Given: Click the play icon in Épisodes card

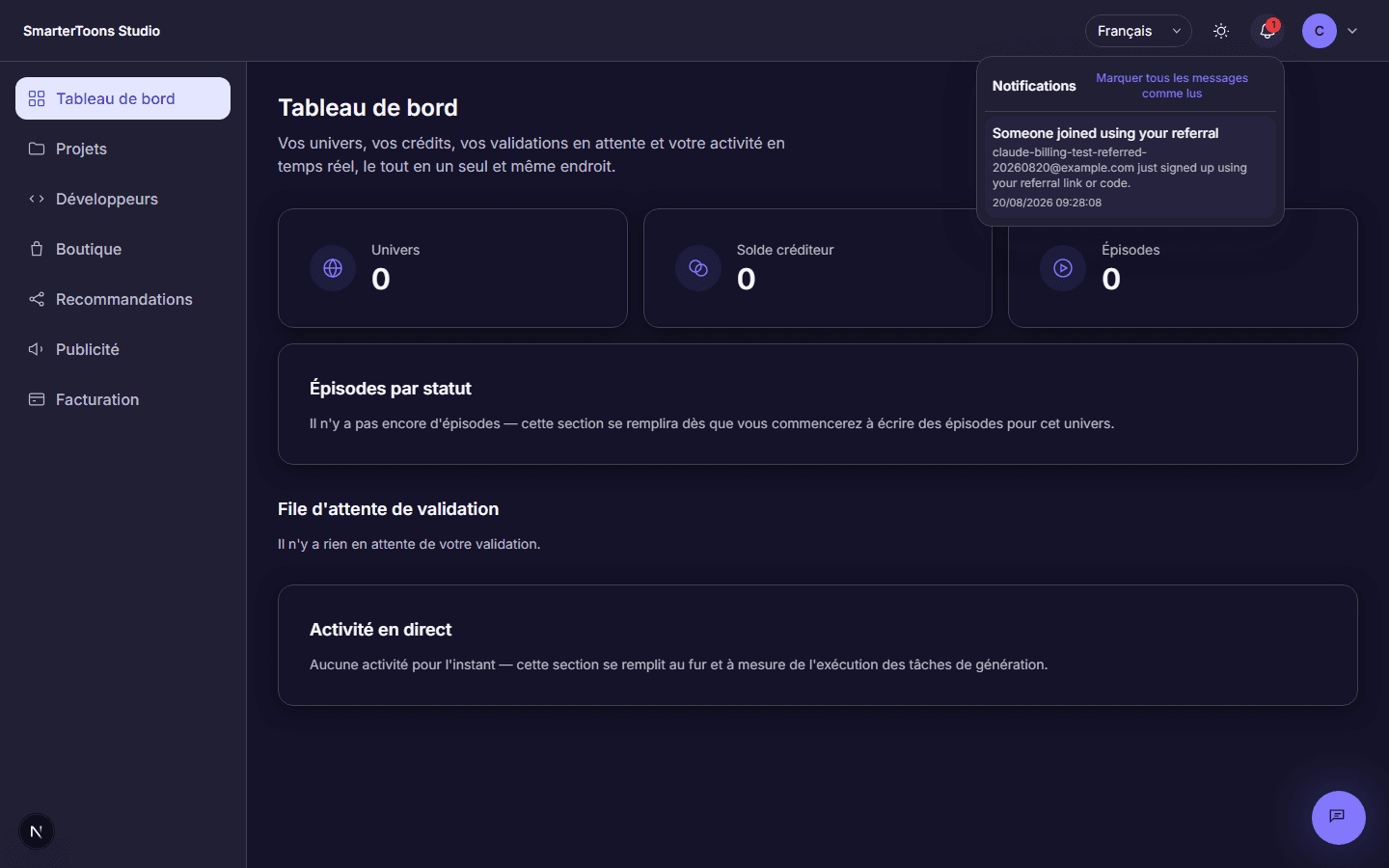Looking at the screenshot, I should 1063,268.
